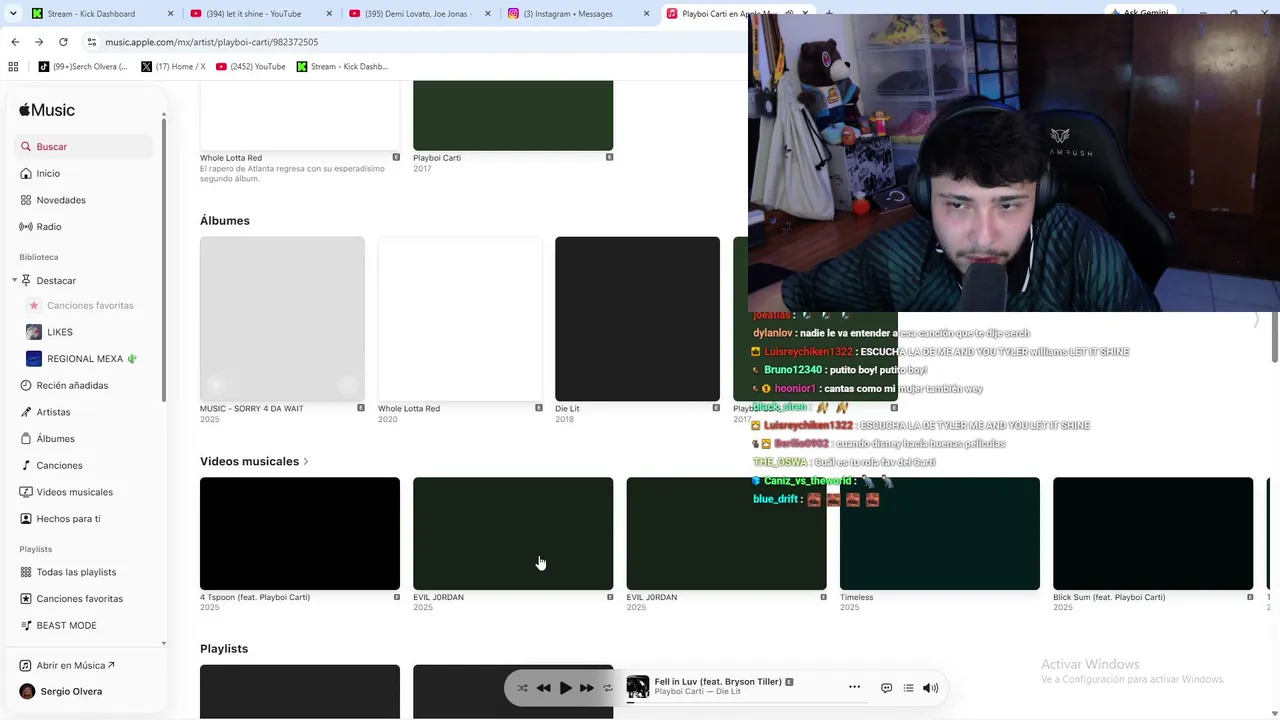Open Álbumes in the library sidebar
The height and width of the screenshot is (720, 1280).
click(56, 439)
